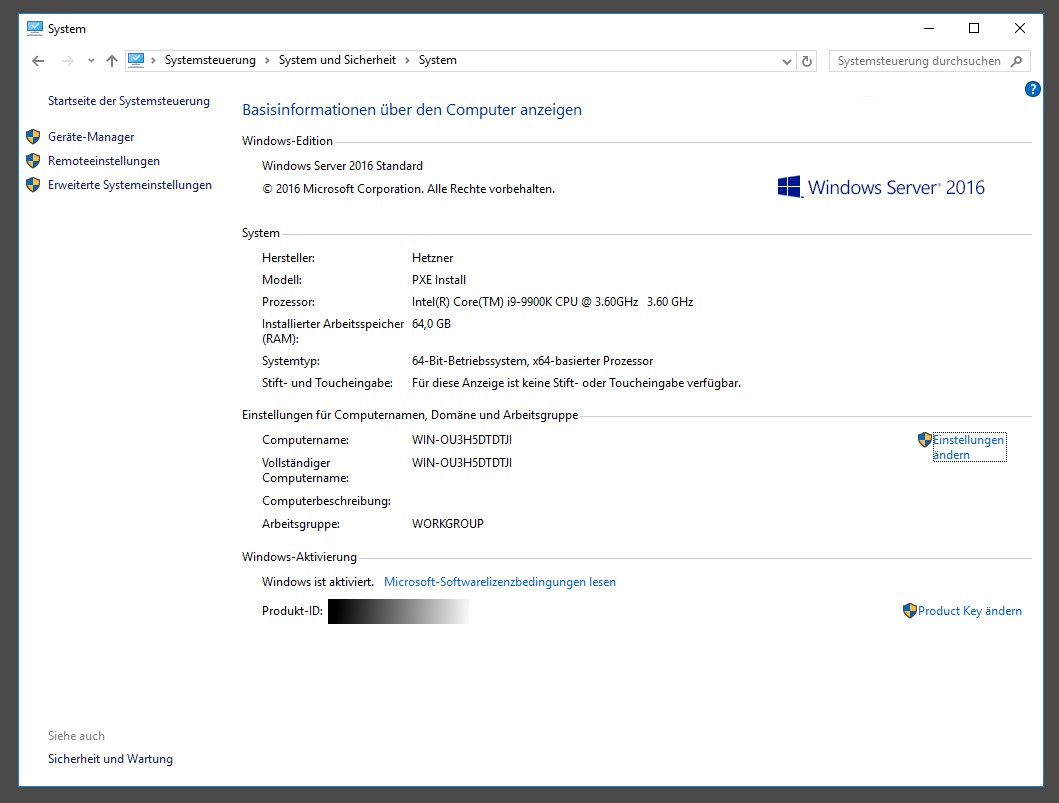
Task: Click Product Key ändern link
Action: tap(970, 611)
